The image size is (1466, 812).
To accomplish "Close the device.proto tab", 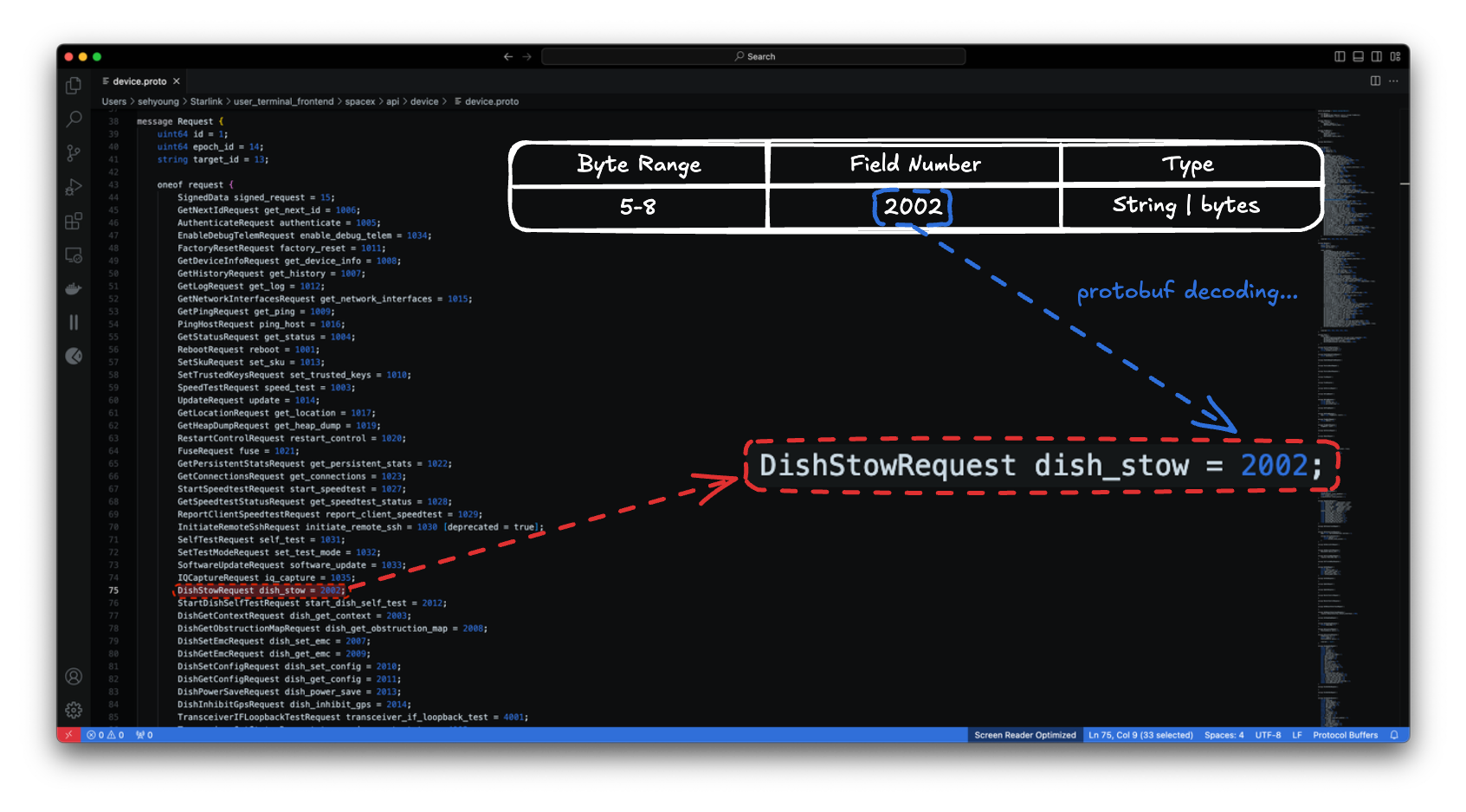I will (176, 81).
